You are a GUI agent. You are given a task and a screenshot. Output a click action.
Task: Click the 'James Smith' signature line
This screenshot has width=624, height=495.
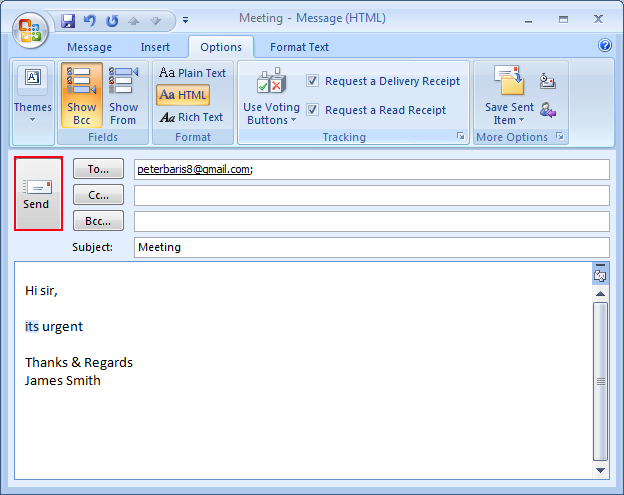tap(62, 380)
